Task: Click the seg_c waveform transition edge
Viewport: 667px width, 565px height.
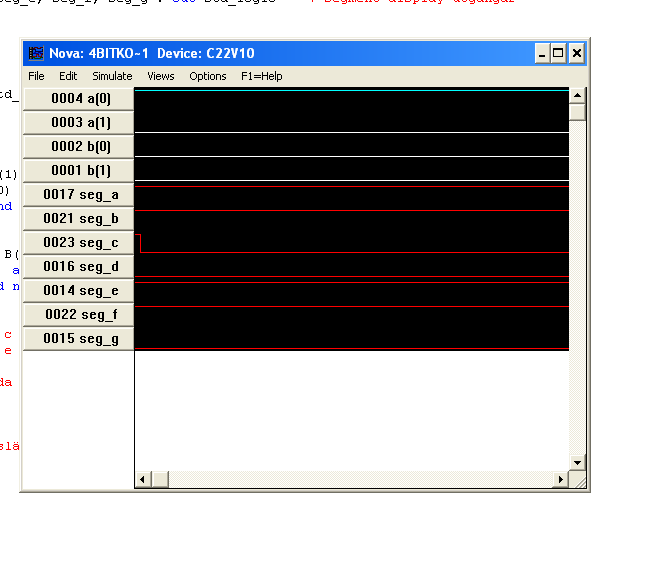Action: 141,243
